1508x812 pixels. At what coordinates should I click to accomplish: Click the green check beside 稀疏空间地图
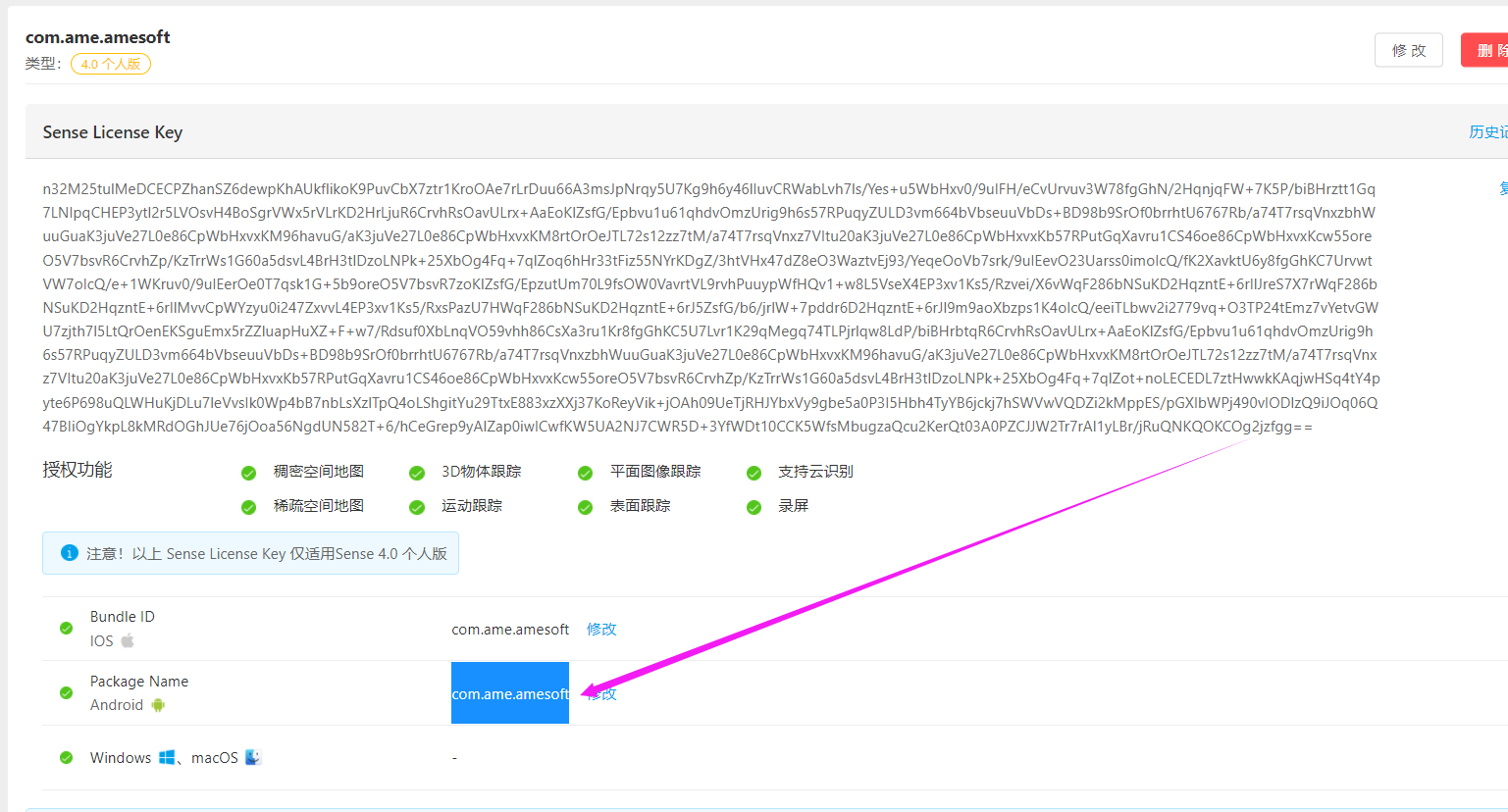[248, 506]
